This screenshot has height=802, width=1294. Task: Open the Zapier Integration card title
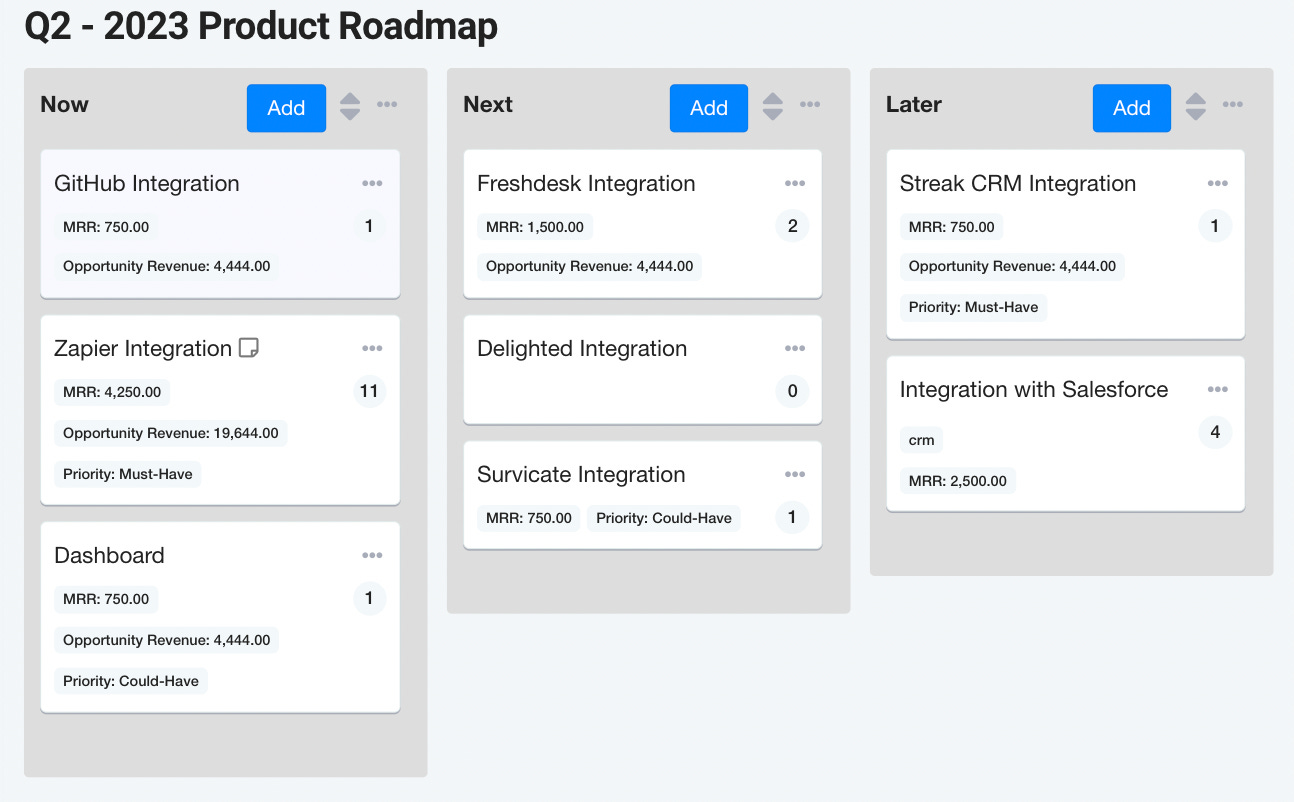pyautogui.click(x=143, y=348)
